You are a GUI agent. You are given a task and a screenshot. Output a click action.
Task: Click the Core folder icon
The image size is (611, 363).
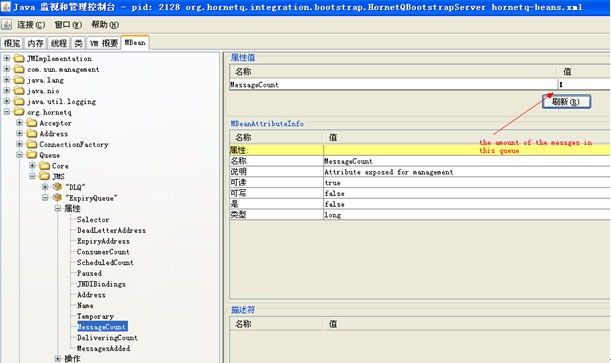point(44,166)
